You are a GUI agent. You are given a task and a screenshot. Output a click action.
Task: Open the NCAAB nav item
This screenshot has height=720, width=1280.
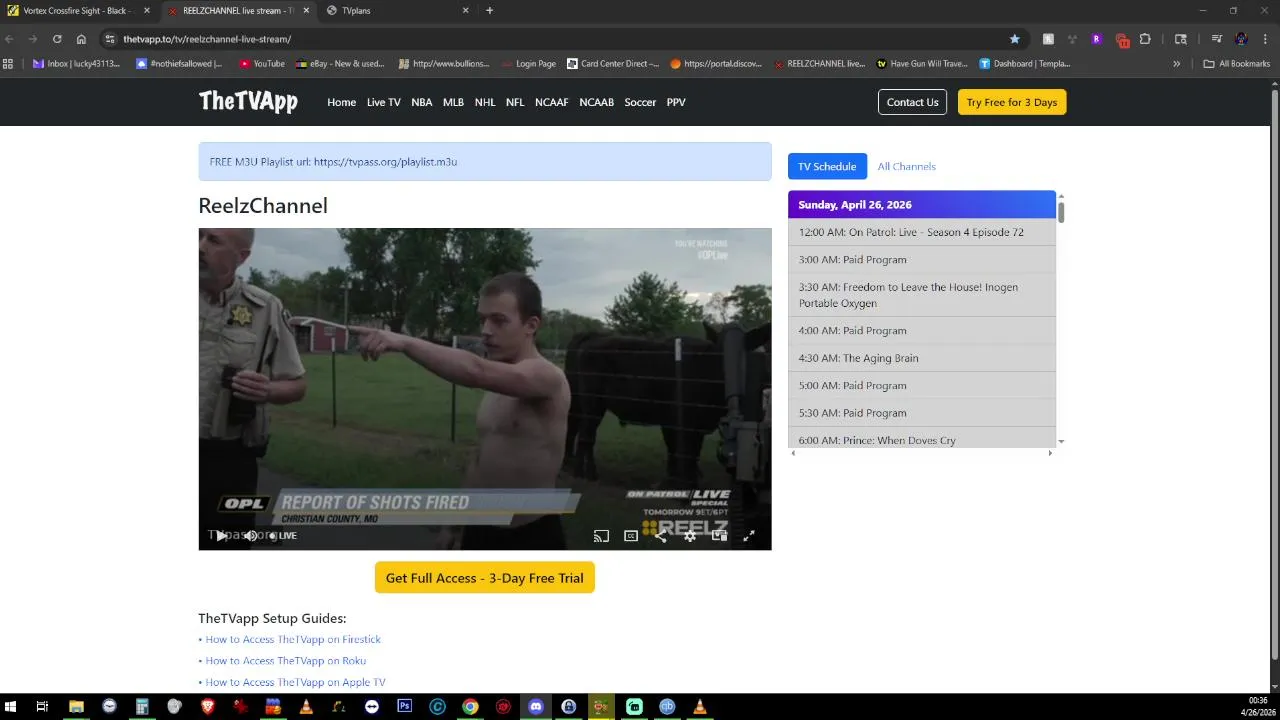[x=597, y=102]
